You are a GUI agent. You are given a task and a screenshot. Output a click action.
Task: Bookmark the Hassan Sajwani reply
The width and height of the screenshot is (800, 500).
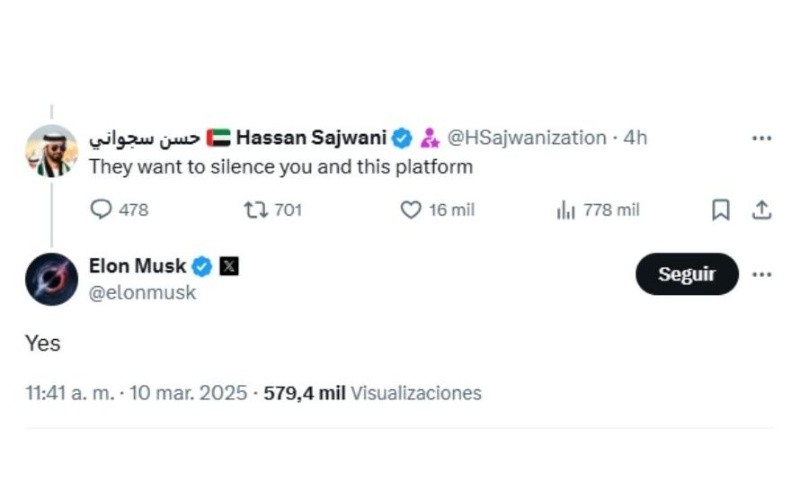tap(720, 210)
